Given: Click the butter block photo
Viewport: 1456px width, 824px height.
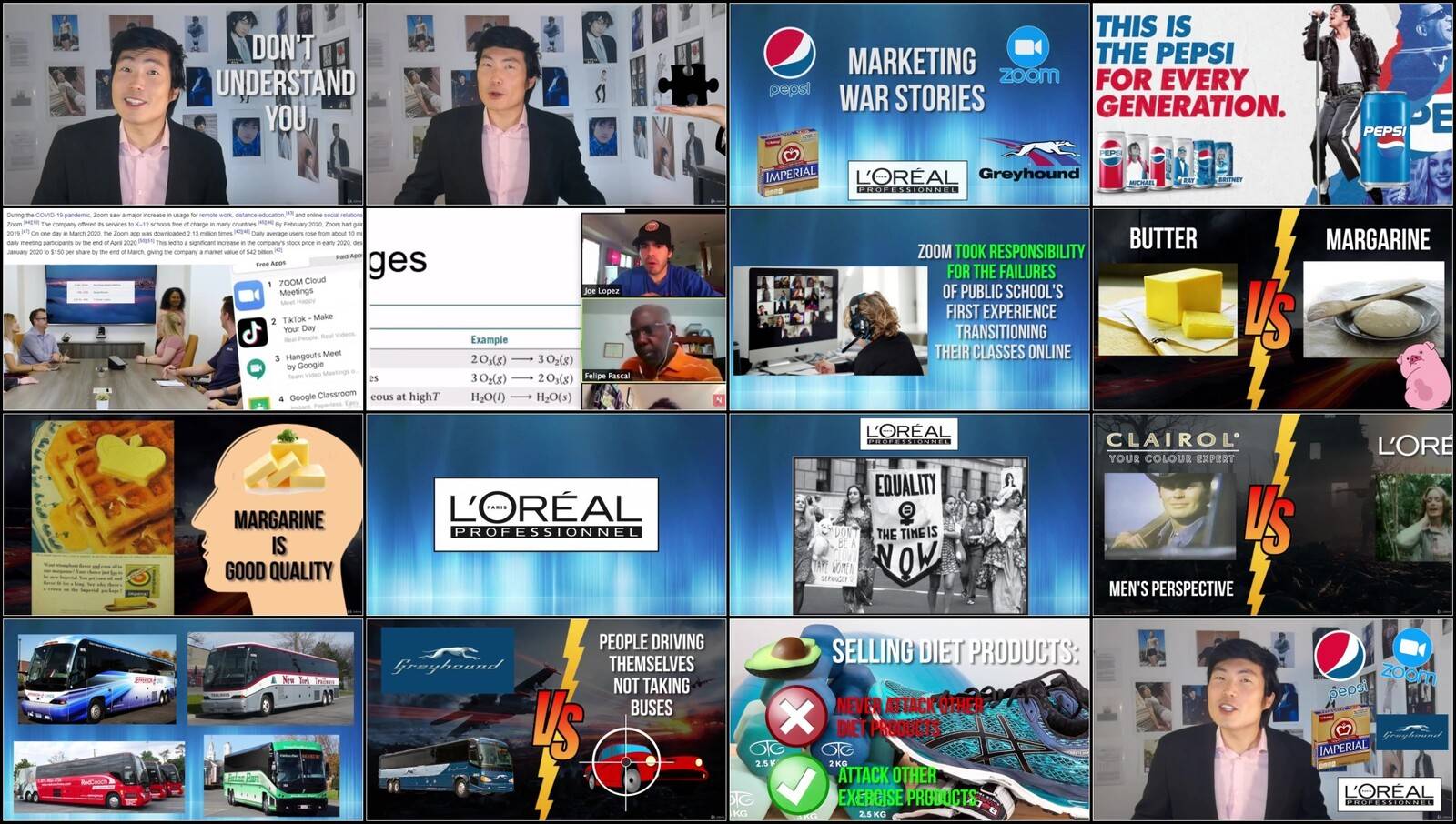Looking at the screenshot, I should click(1168, 309).
